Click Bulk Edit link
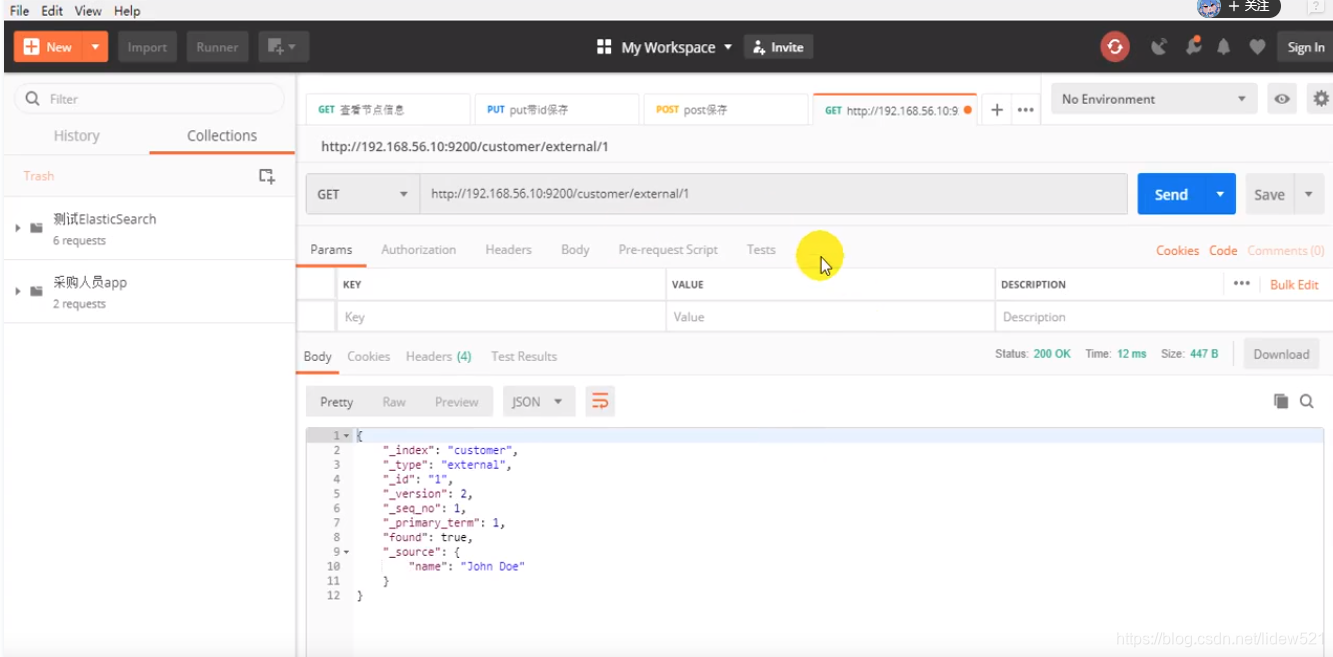1333x657 pixels. (x=1294, y=285)
